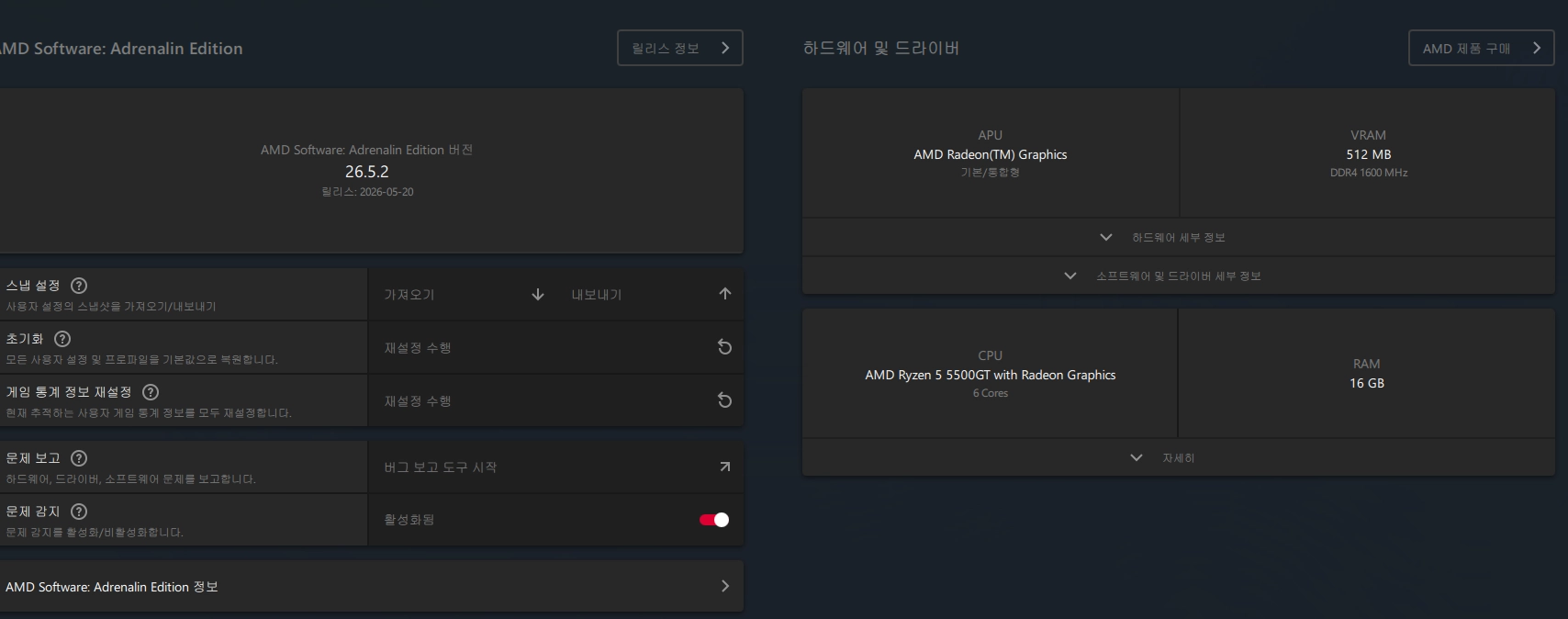Image resolution: width=1568 pixels, height=619 pixels.
Task: Click the 16 GB RAM value
Action: coord(1367,383)
